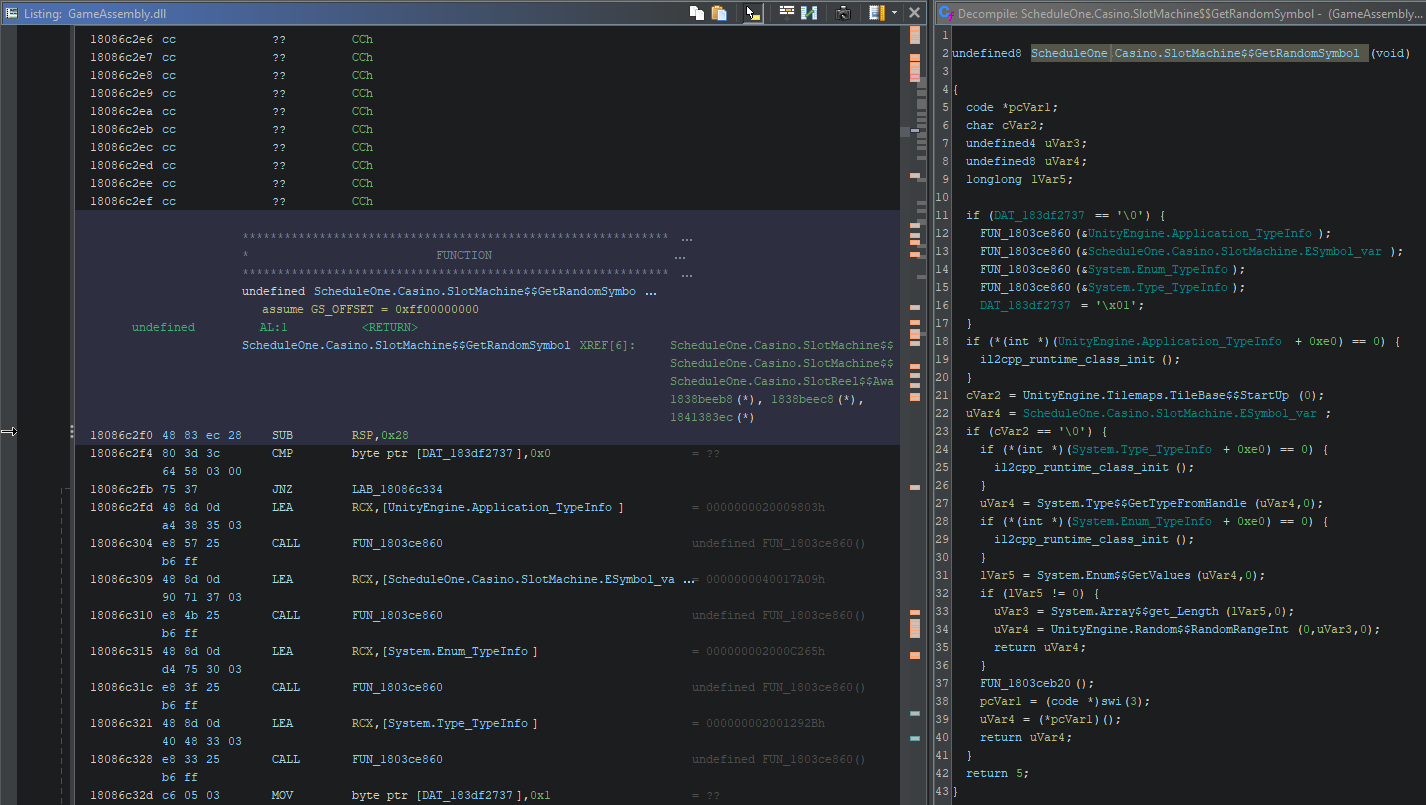Toggle mouse hover popups in Listing
The height and width of the screenshot is (805, 1426).
753,13
